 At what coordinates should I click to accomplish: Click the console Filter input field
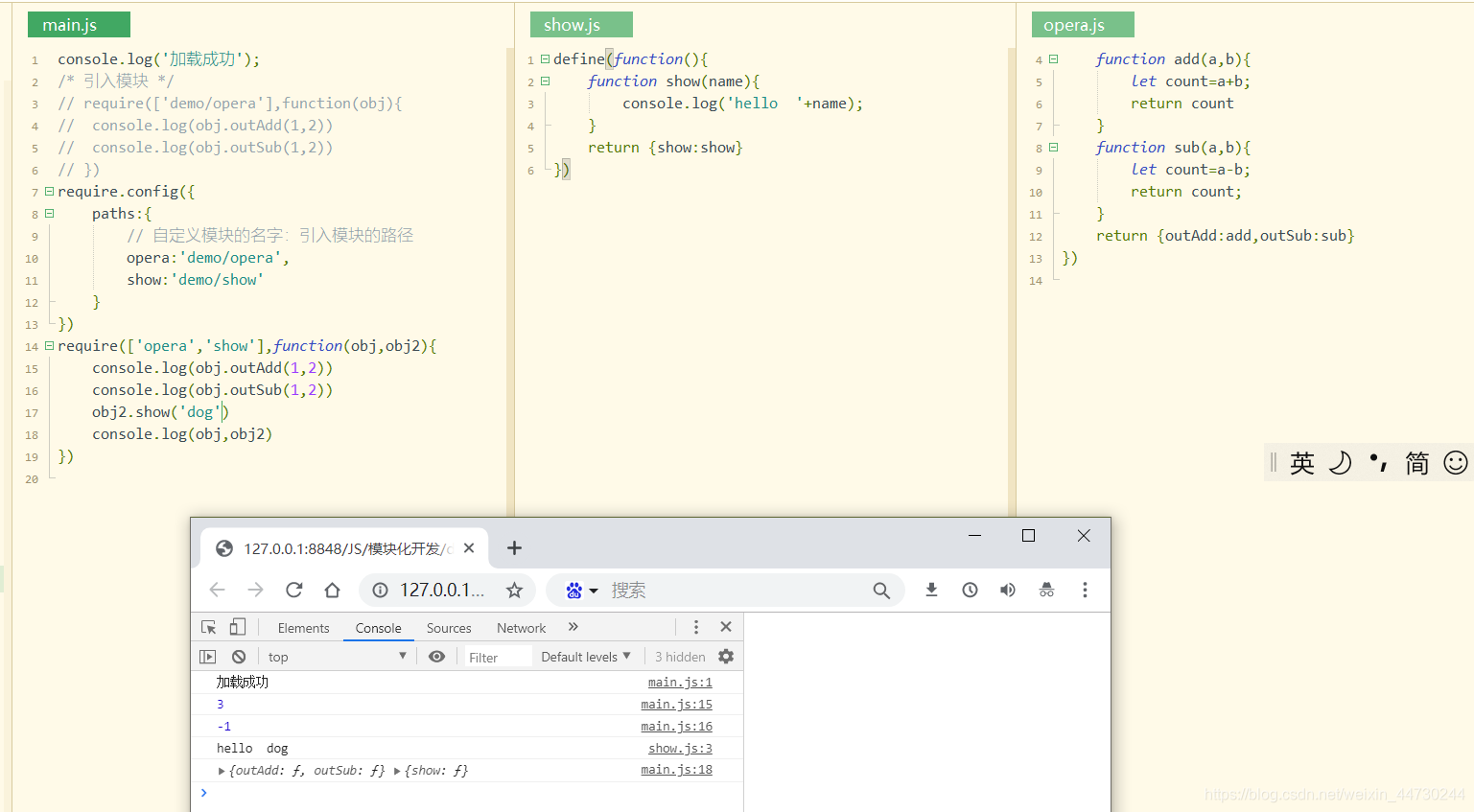point(498,657)
